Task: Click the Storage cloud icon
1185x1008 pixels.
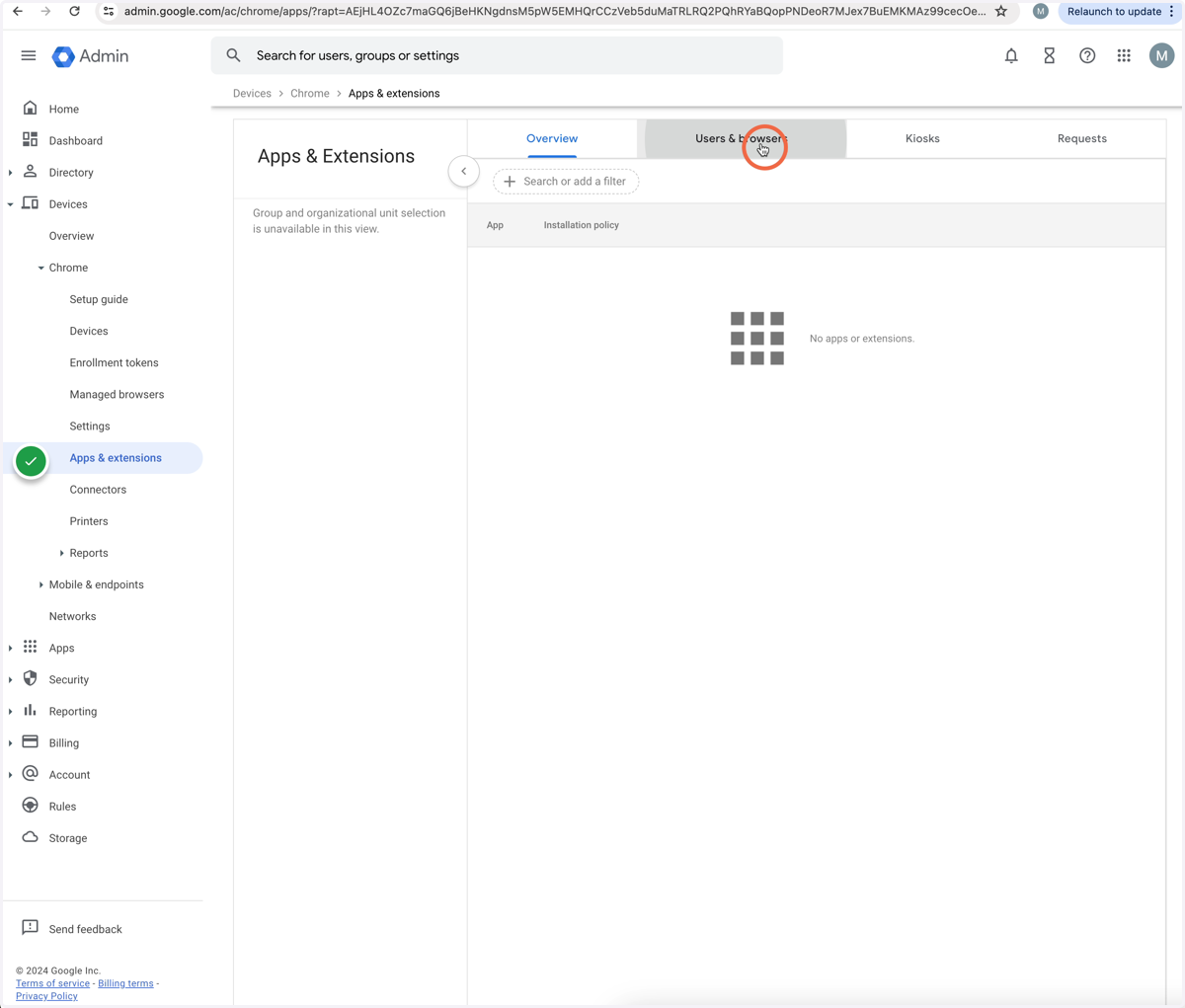Action: point(31,837)
